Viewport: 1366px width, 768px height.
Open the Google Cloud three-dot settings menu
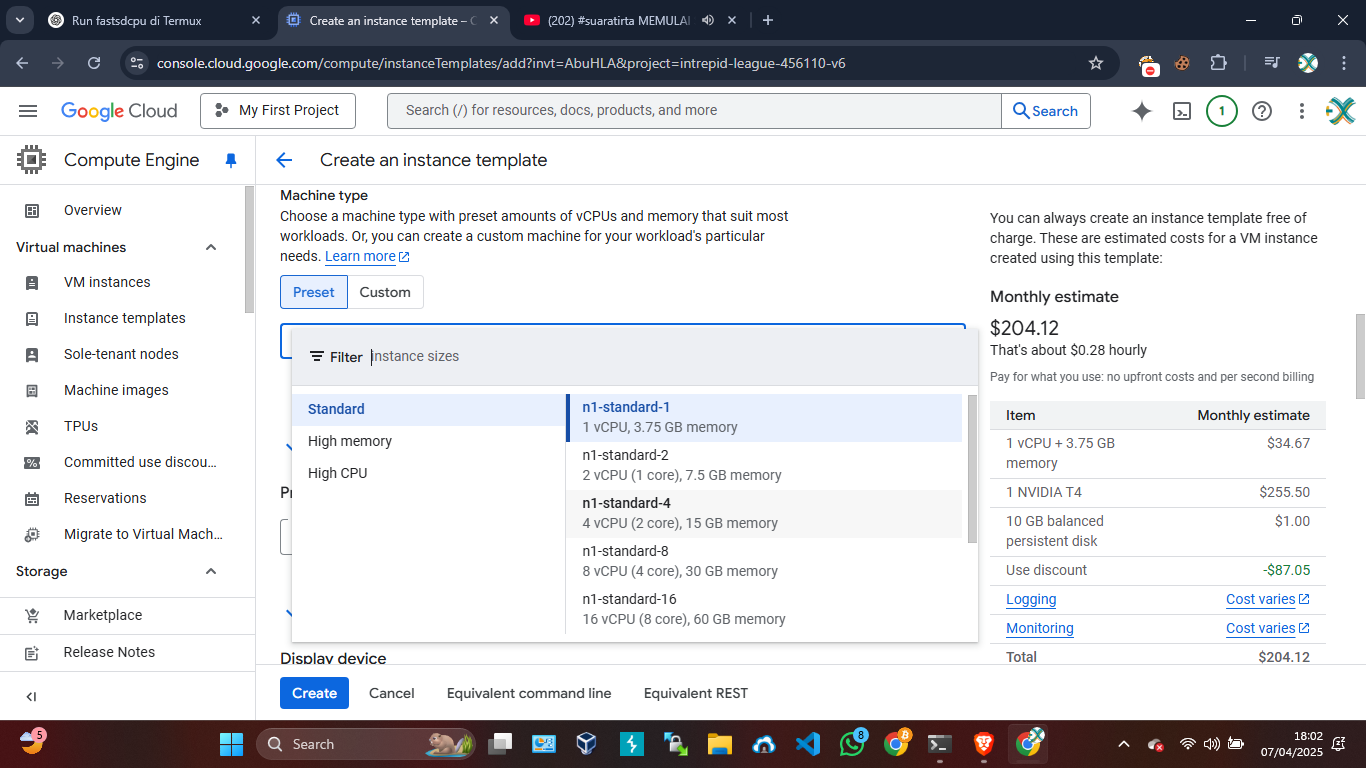(x=1302, y=111)
